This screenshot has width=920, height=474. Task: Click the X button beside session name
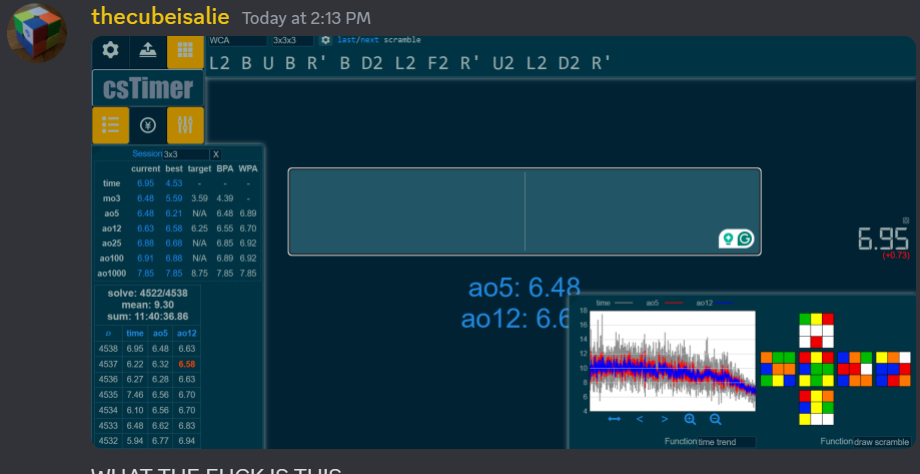(x=216, y=154)
